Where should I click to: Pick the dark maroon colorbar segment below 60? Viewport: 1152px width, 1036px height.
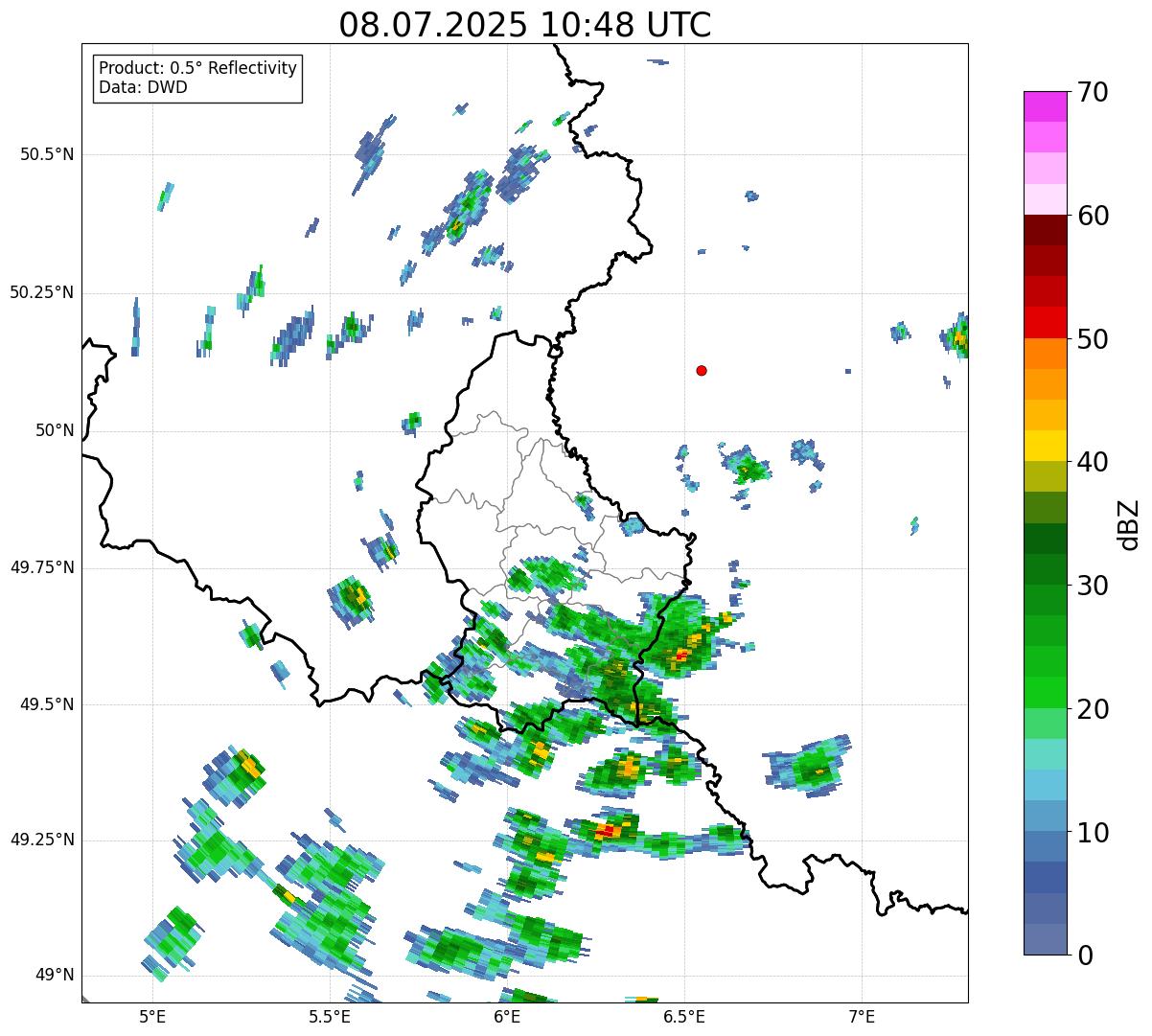point(1046,230)
